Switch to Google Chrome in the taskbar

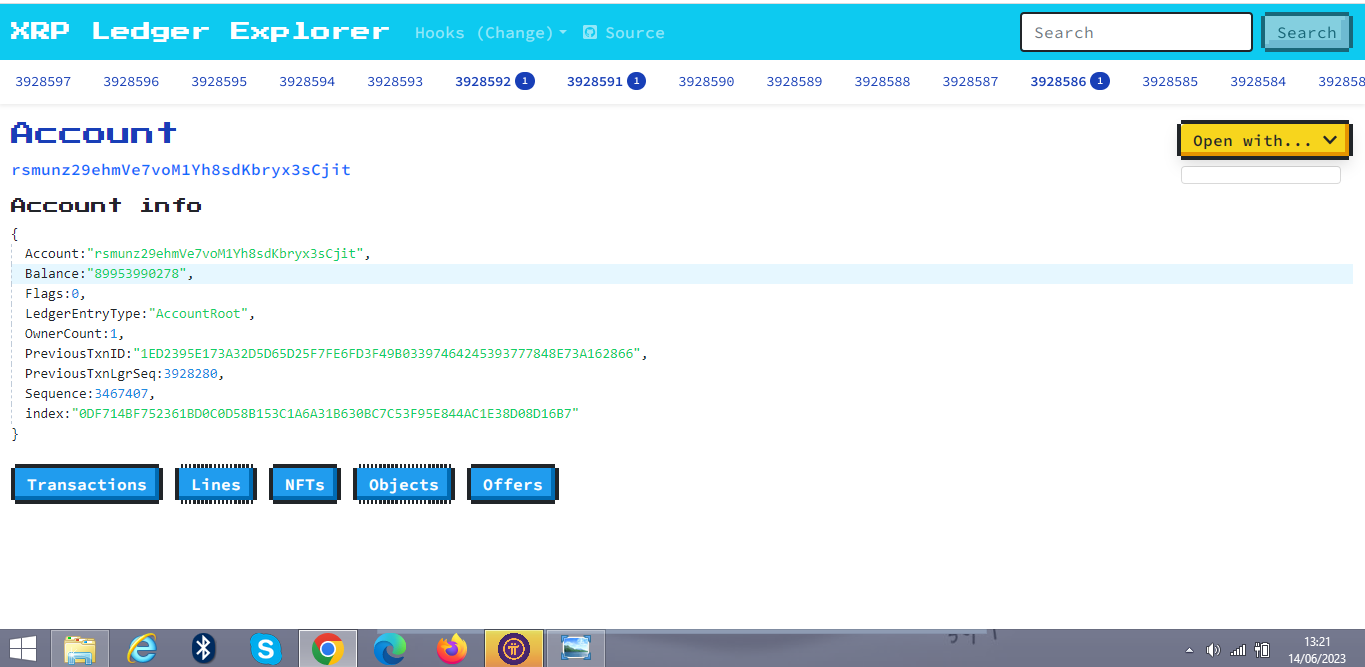click(x=327, y=649)
